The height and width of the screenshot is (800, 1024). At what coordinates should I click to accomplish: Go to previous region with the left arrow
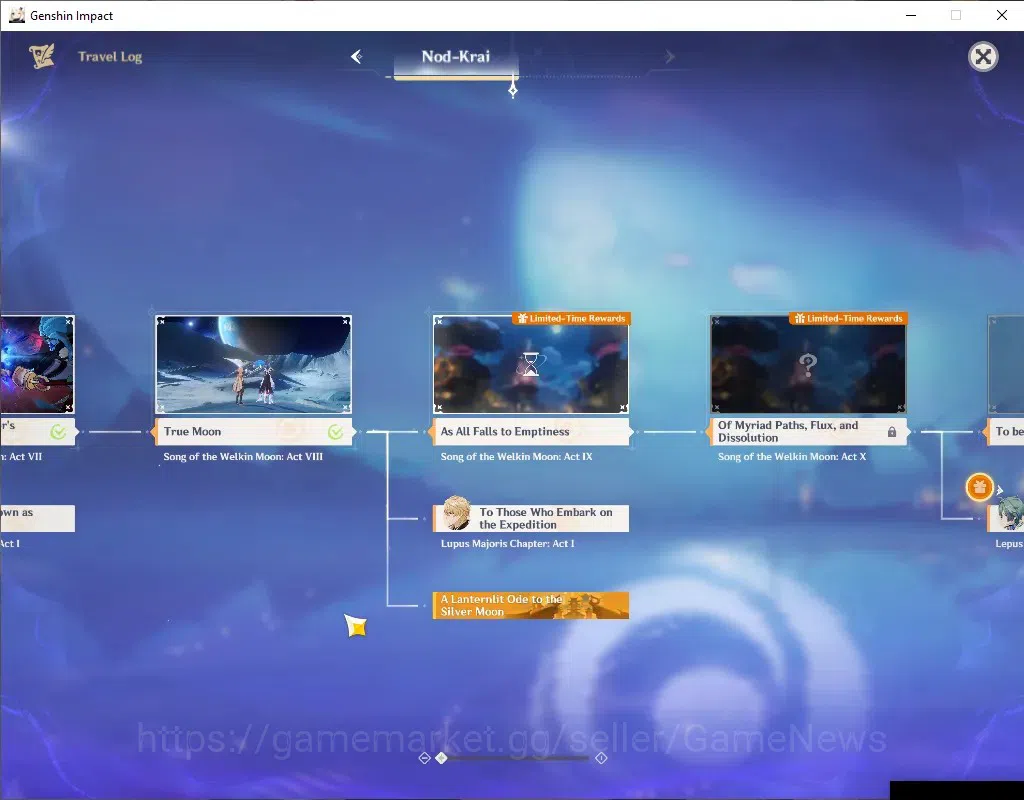pos(357,57)
